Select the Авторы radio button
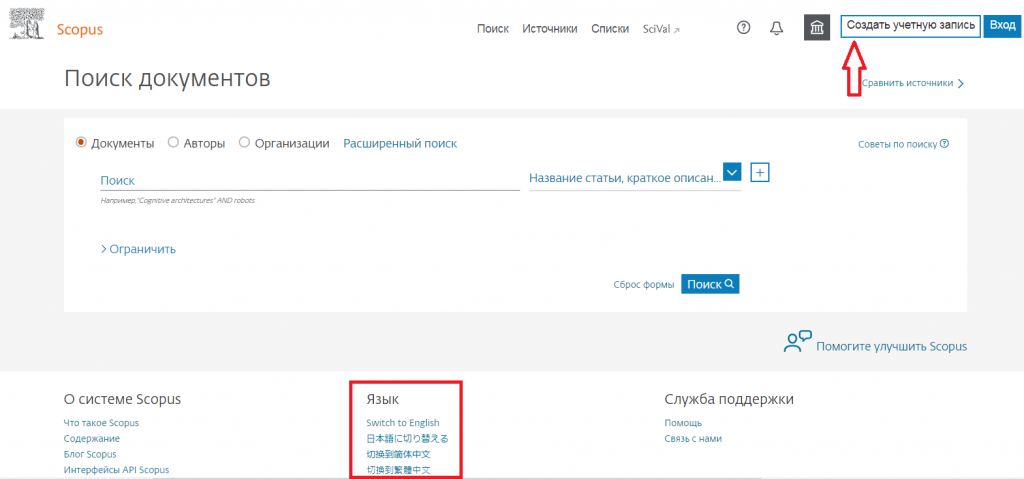The height and width of the screenshot is (479, 1024). click(x=173, y=142)
